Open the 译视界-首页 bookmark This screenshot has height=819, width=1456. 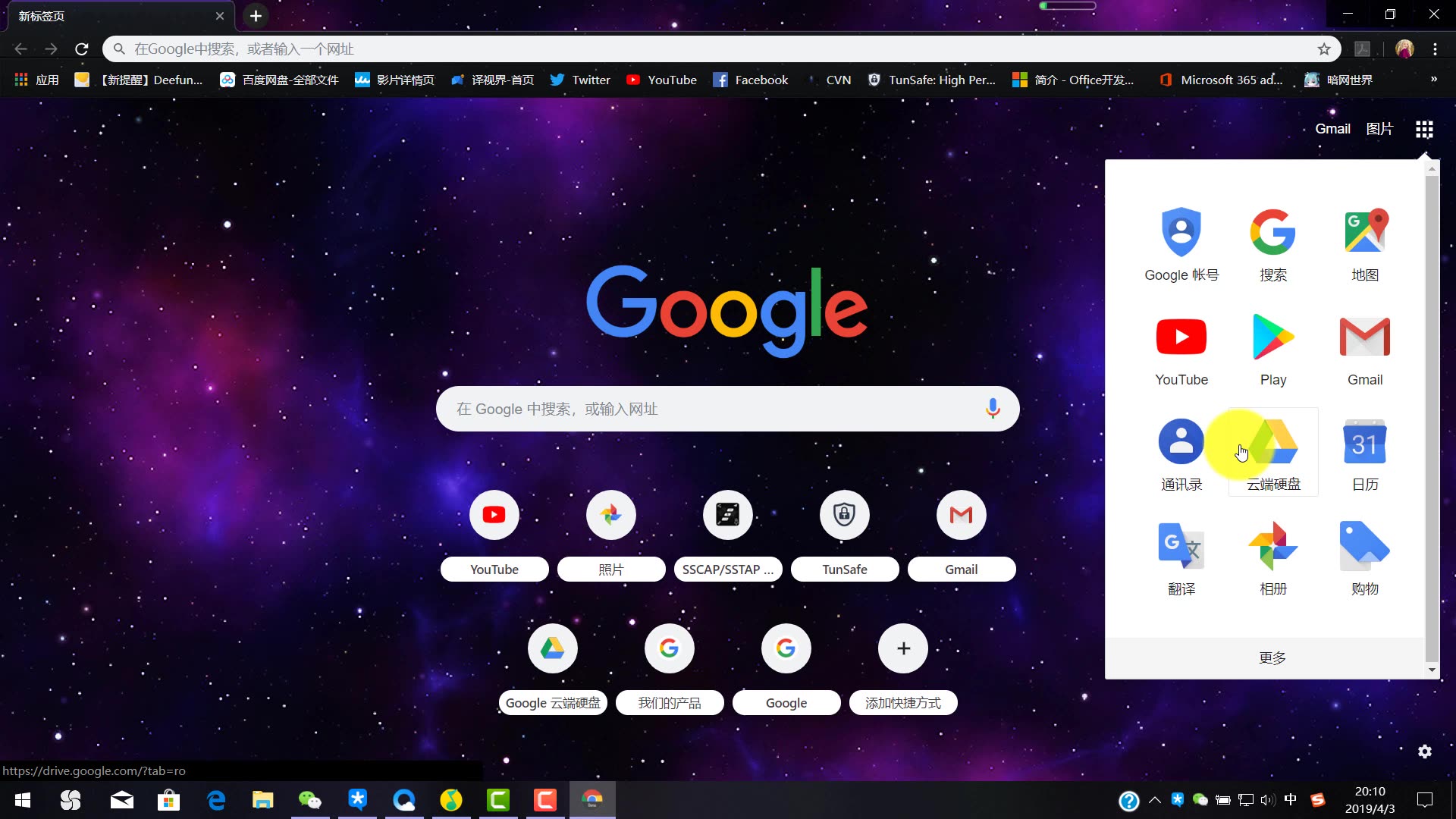[492, 80]
